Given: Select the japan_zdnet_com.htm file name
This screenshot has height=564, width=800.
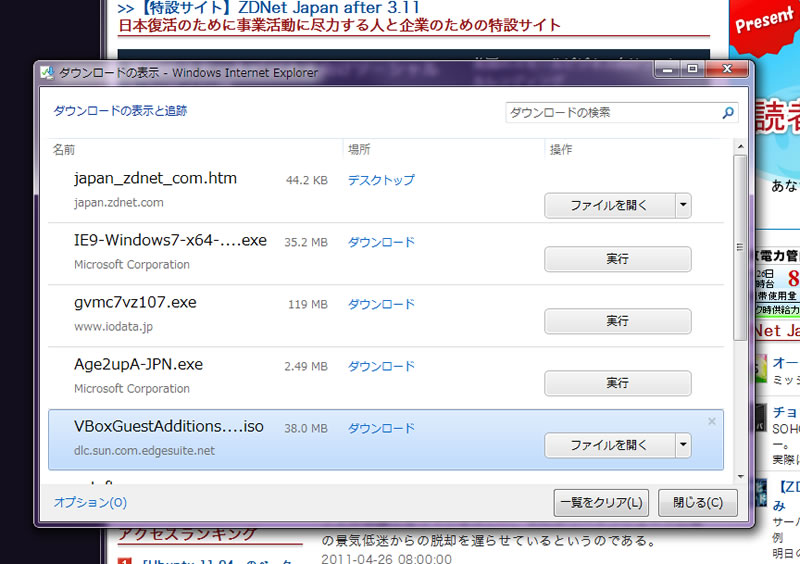Looking at the screenshot, I should tap(155, 178).
